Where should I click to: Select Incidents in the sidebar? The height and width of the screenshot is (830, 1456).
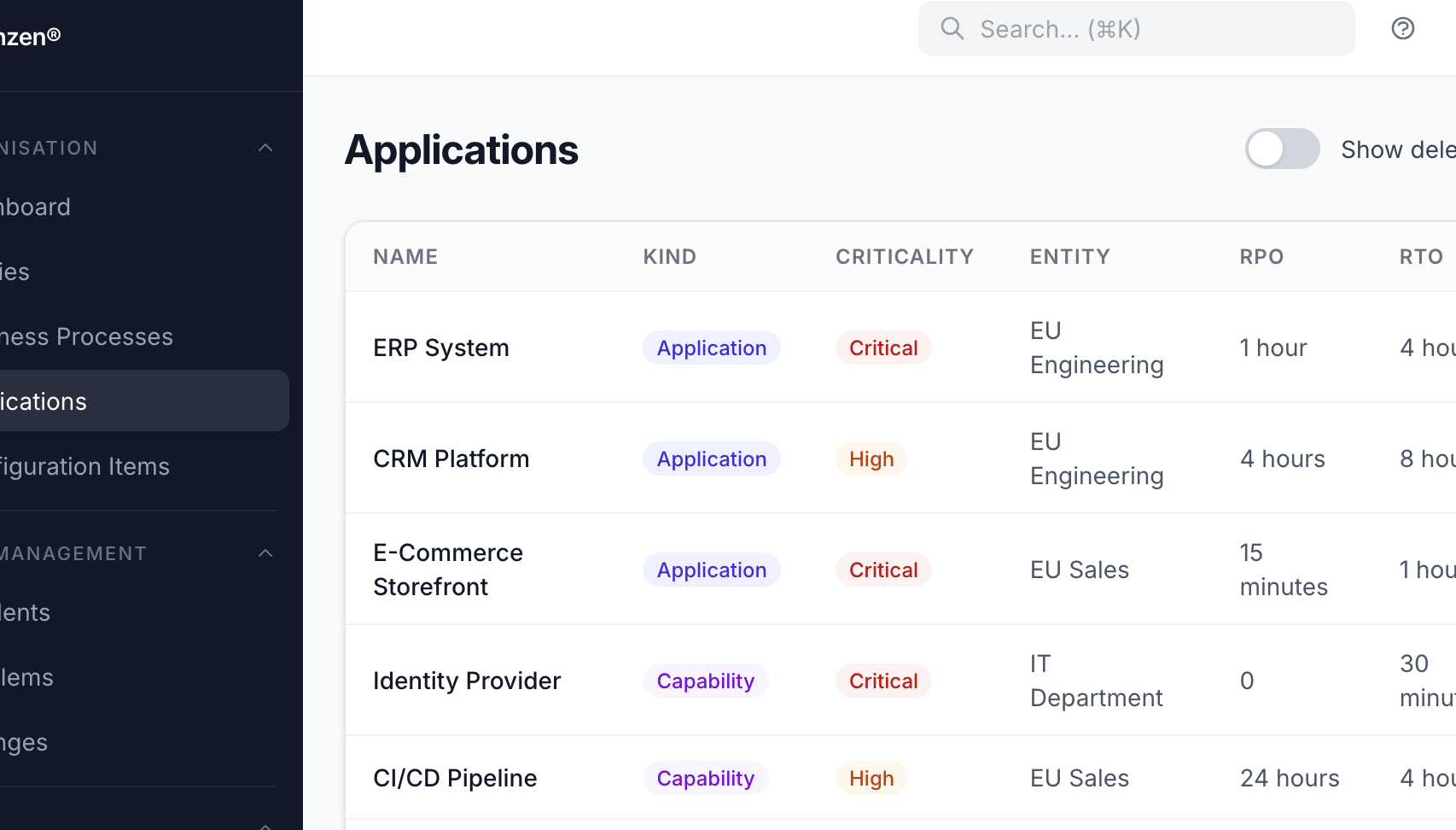click(26, 612)
